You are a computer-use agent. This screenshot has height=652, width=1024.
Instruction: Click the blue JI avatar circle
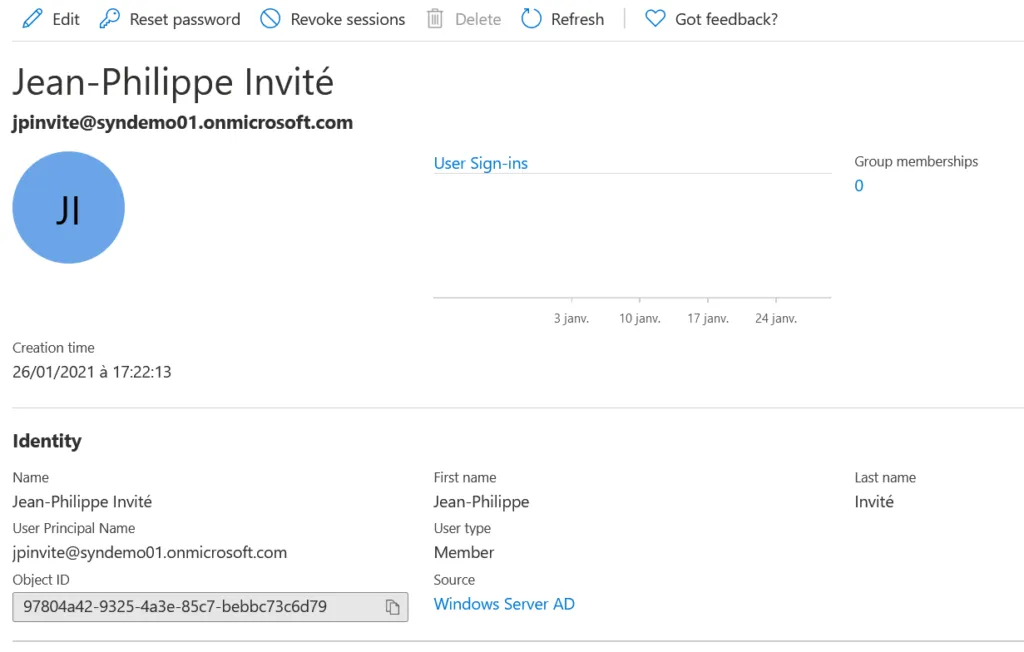tap(68, 208)
